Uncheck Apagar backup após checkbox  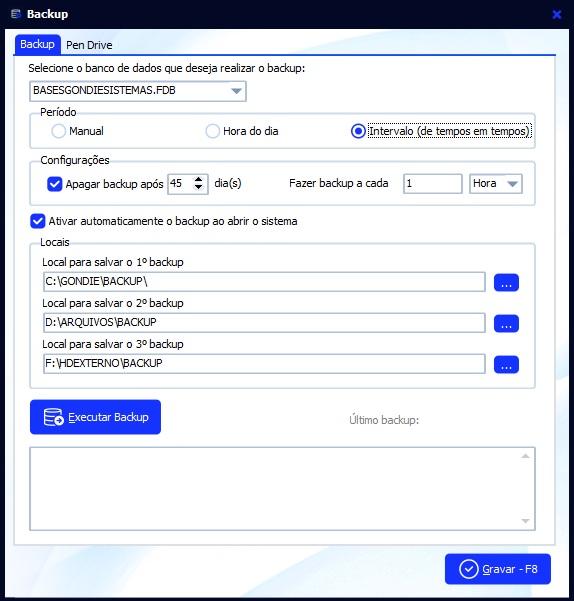tap(54, 184)
